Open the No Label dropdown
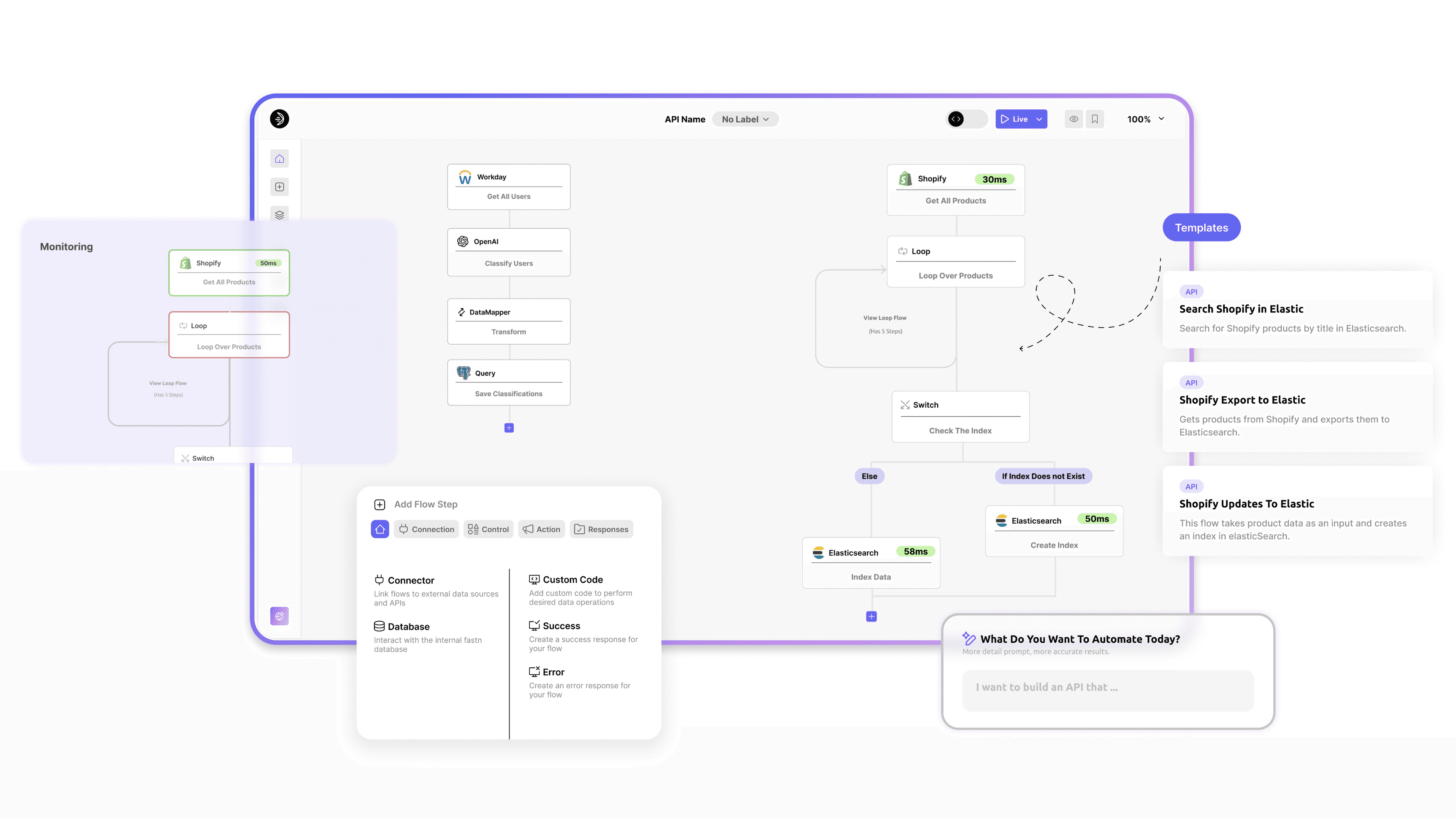Image resolution: width=1456 pixels, height=819 pixels. (745, 119)
